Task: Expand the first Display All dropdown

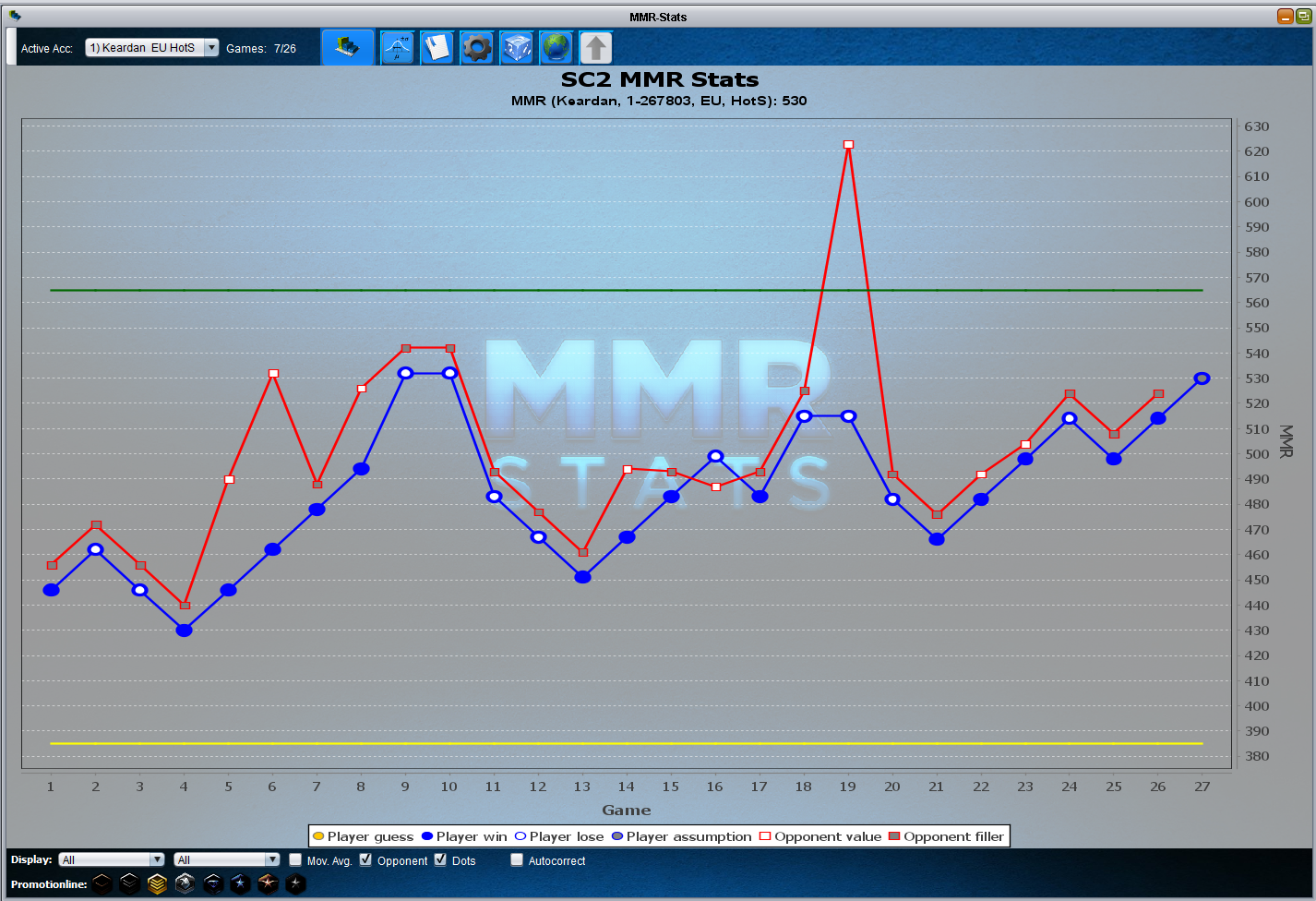Action: tap(111, 859)
